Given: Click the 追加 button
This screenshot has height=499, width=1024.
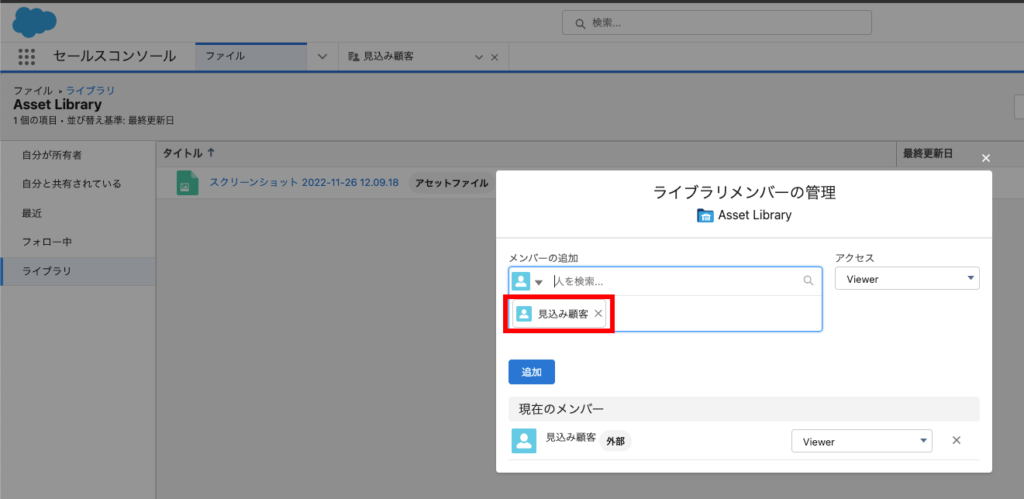Looking at the screenshot, I should [x=531, y=372].
